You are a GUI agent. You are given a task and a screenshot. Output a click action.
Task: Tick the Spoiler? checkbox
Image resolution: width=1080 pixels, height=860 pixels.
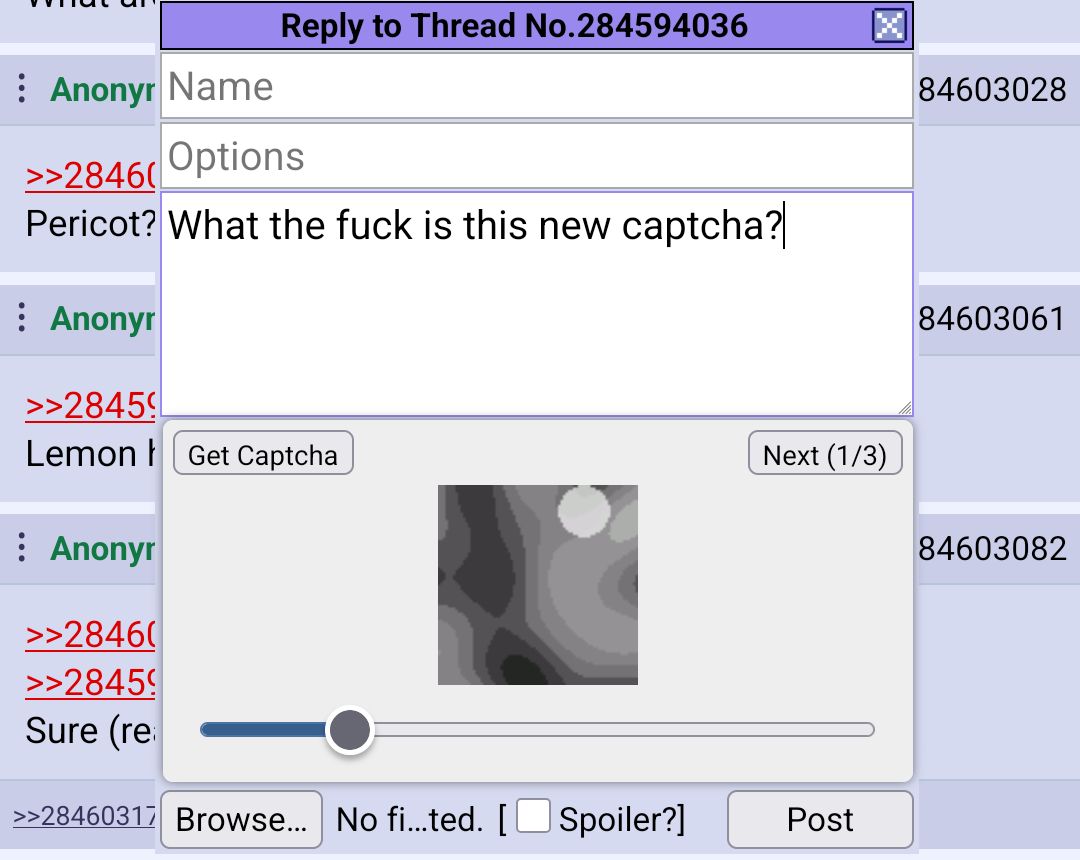point(533,816)
